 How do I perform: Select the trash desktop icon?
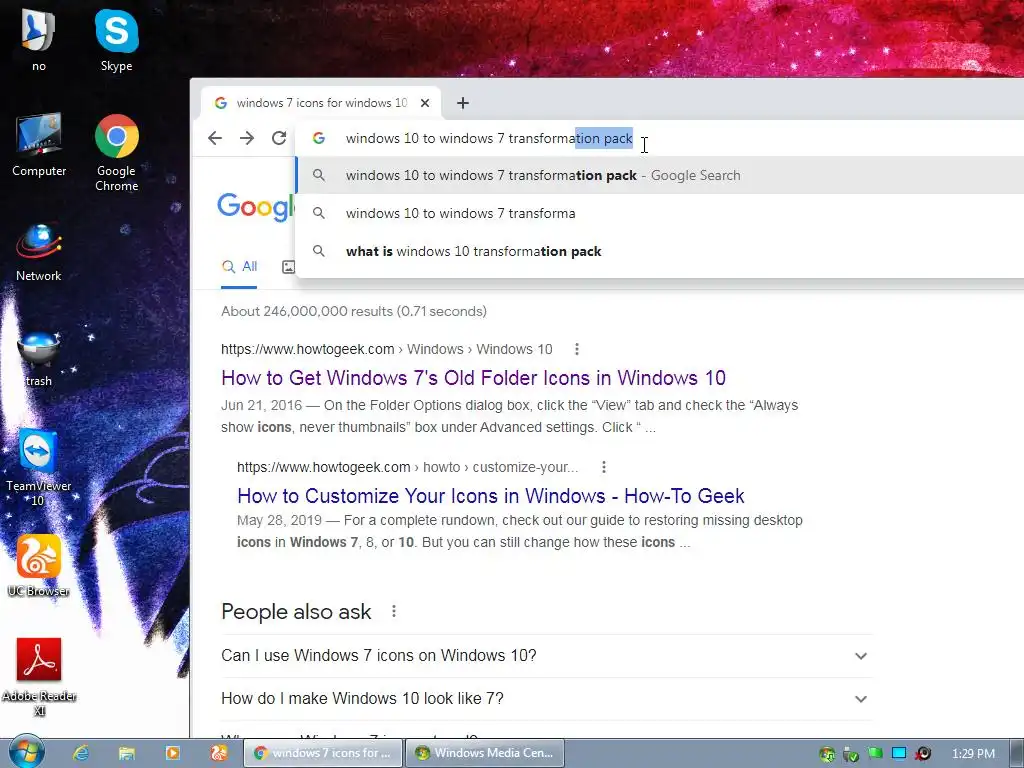pos(39,358)
